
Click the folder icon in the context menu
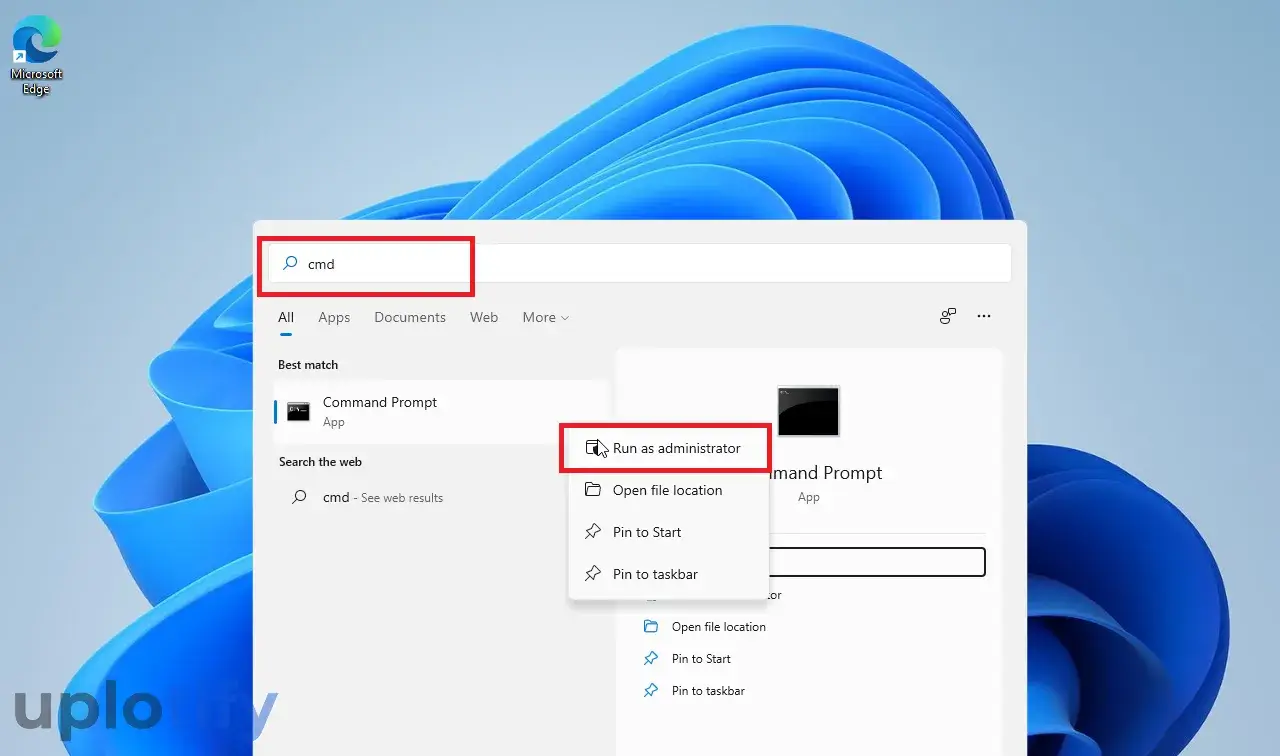click(593, 490)
